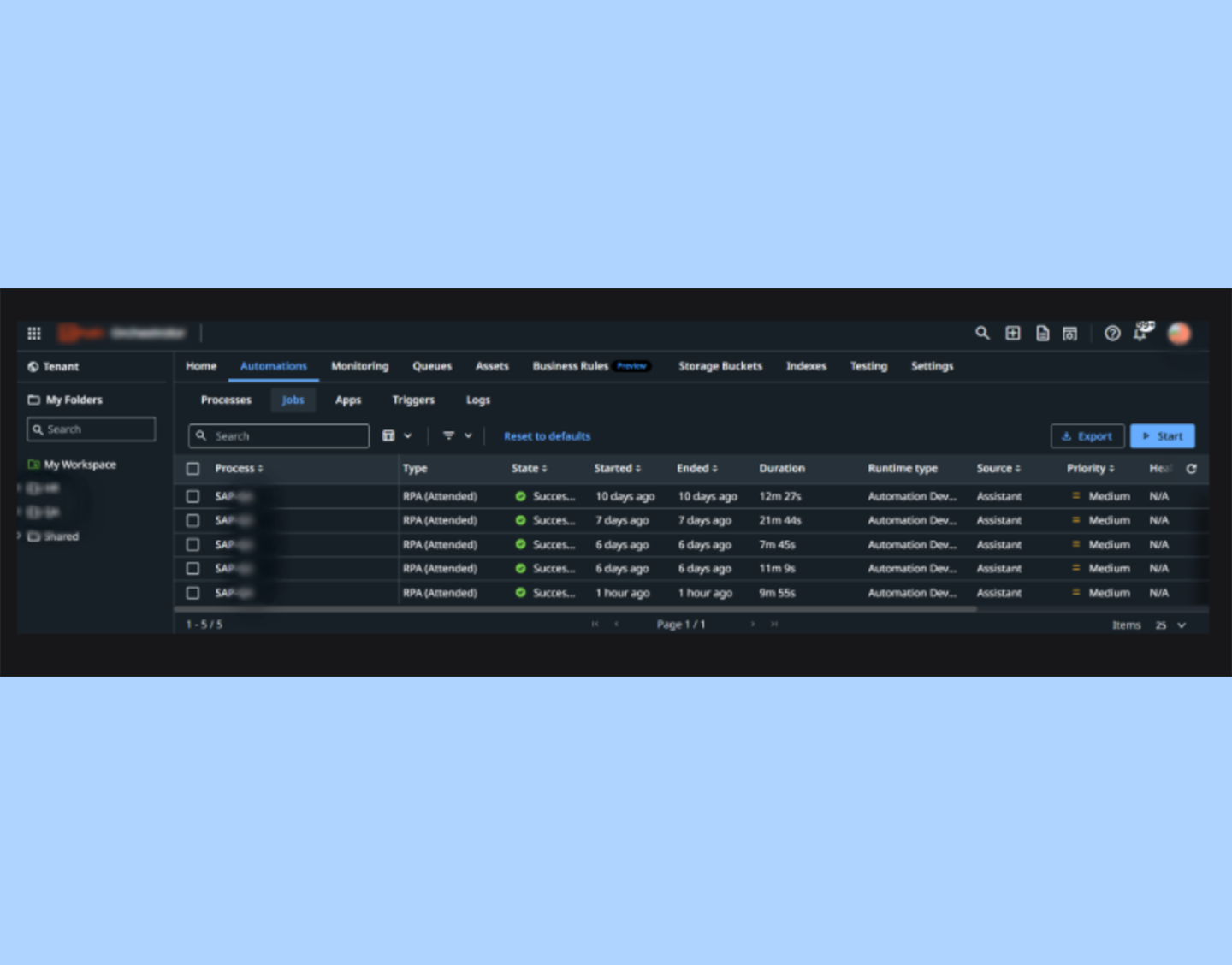Open the column visibility dropdown
1232x965 pixels.
tap(396, 436)
